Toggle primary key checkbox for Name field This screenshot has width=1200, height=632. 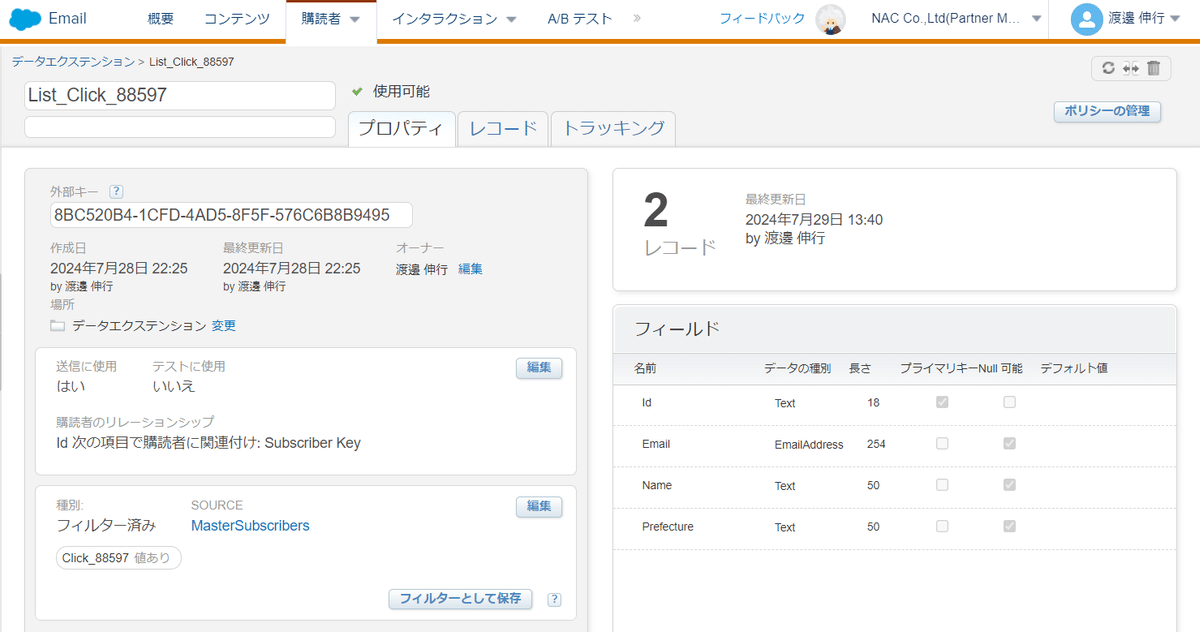coord(942,485)
